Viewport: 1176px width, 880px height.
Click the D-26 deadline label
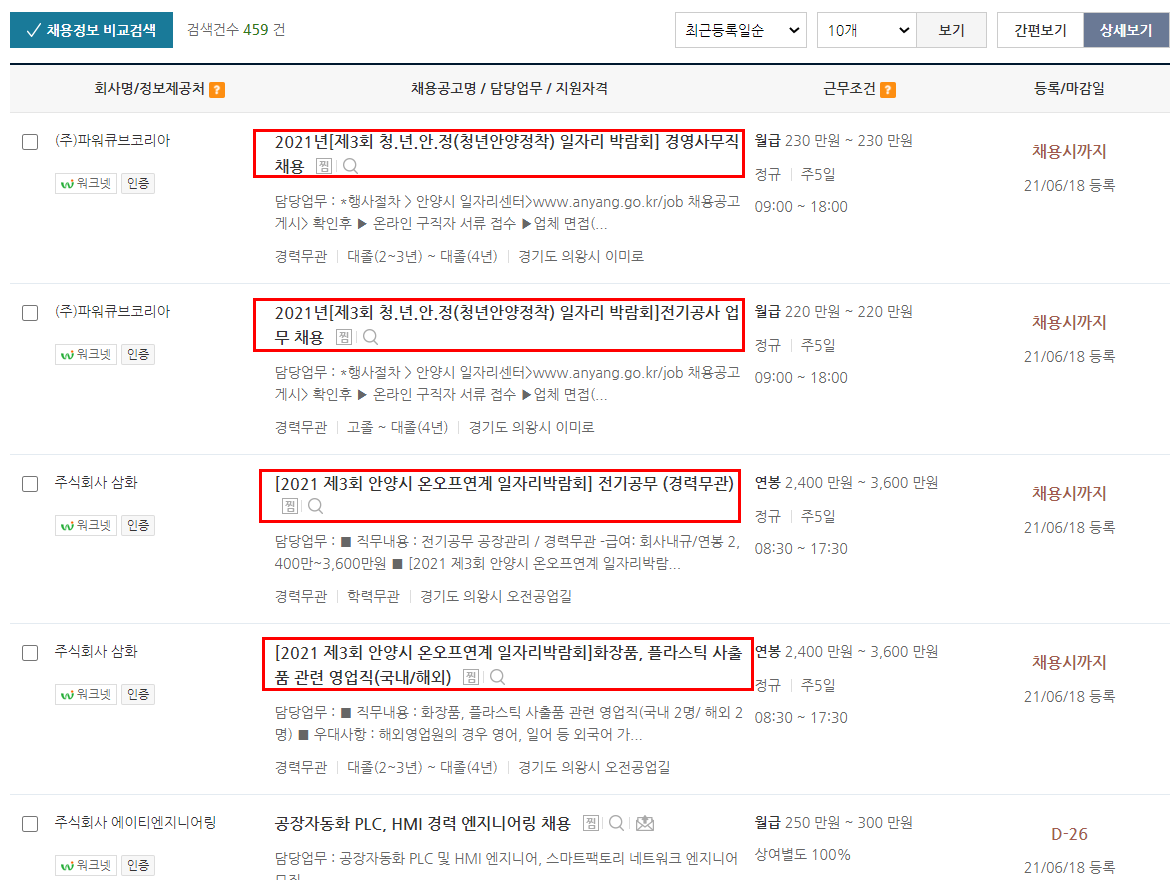[1069, 834]
